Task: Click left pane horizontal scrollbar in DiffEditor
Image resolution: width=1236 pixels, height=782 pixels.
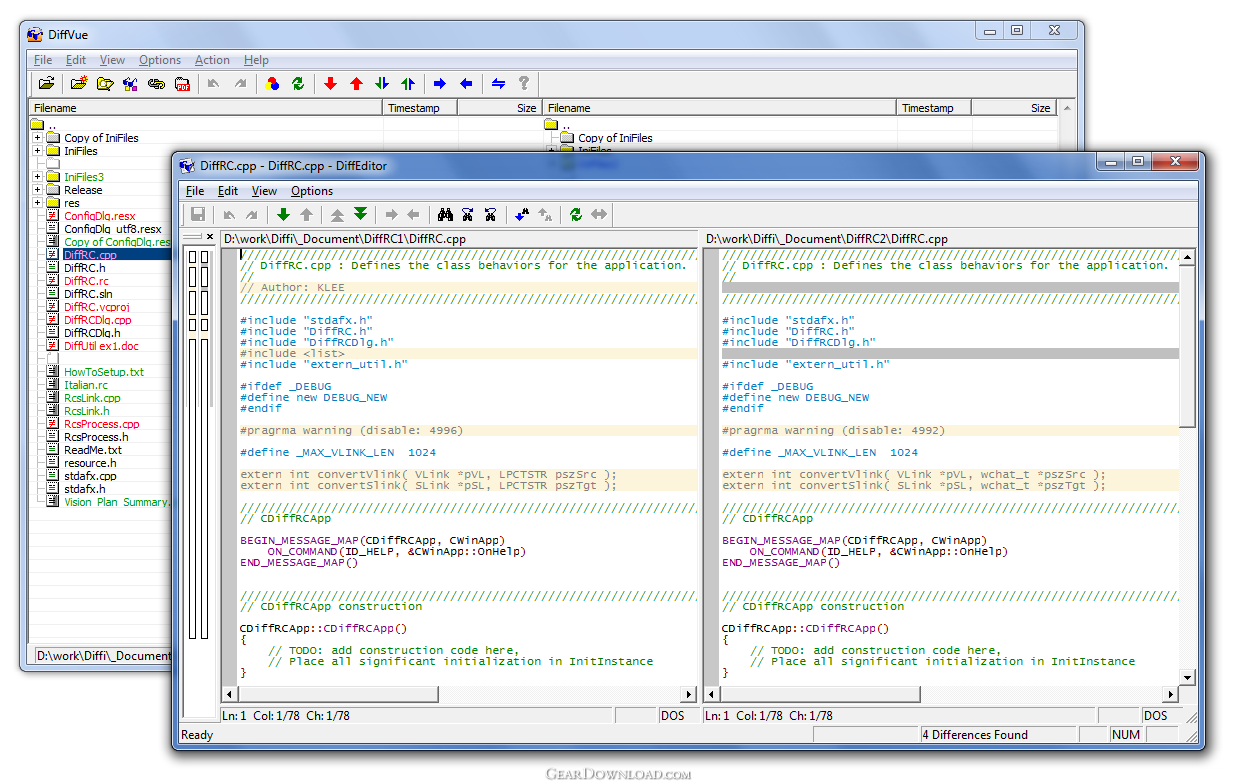Action: [459, 694]
